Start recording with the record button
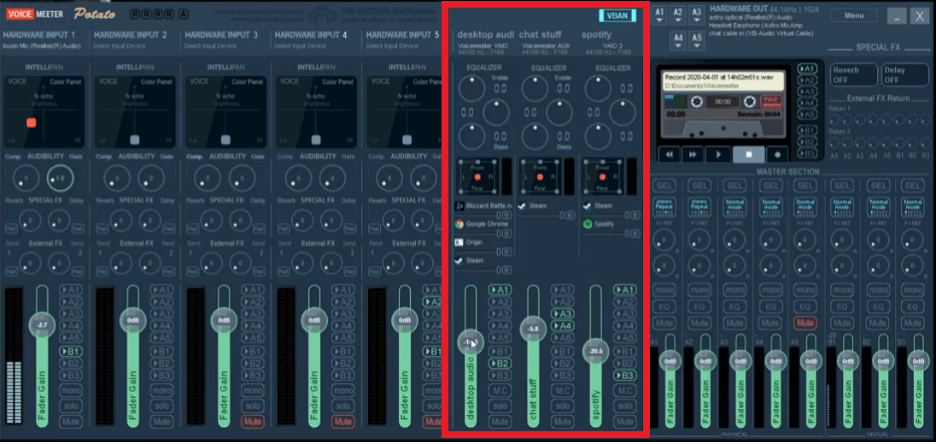This screenshot has height=444, width=936. point(777,154)
